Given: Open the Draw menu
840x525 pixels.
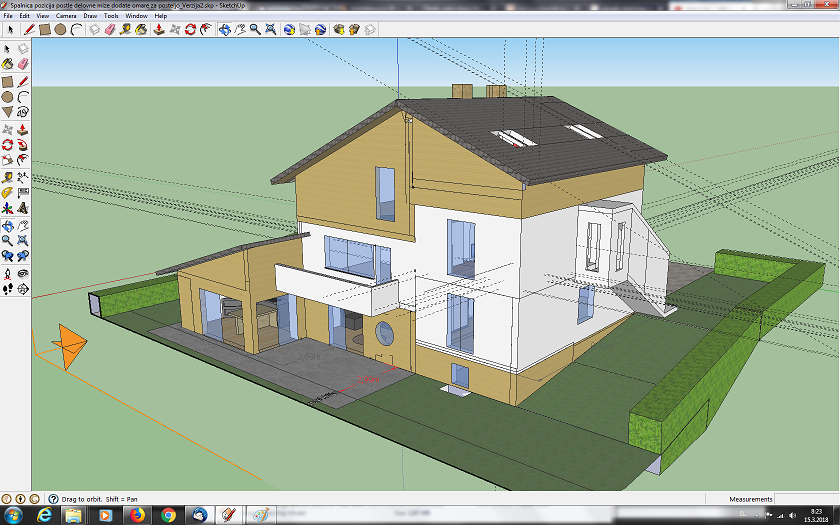Looking at the screenshot, I should click(90, 16).
